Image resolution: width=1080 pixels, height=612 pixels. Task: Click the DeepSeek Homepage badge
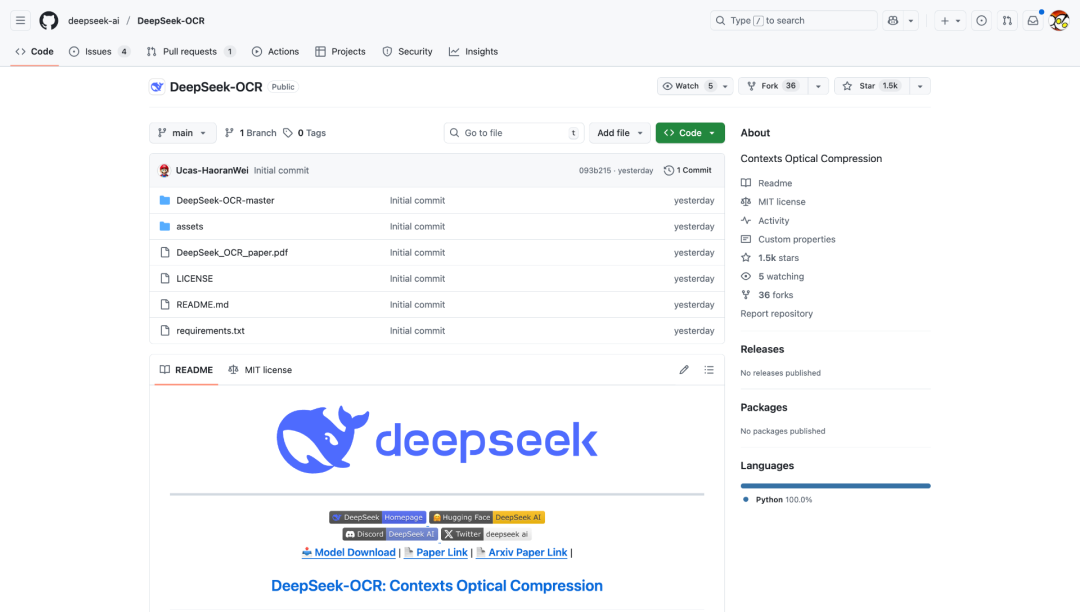(x=377, y=517)
